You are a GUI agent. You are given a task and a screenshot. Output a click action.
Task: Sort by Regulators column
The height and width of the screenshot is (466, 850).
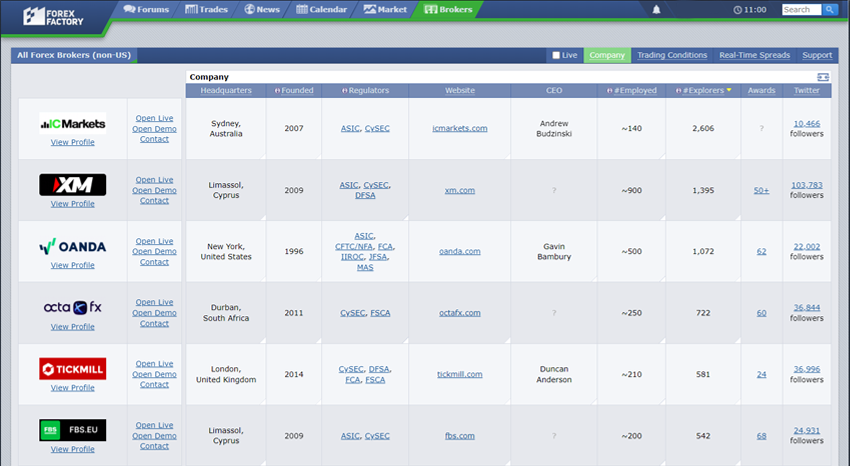point(369,90)
